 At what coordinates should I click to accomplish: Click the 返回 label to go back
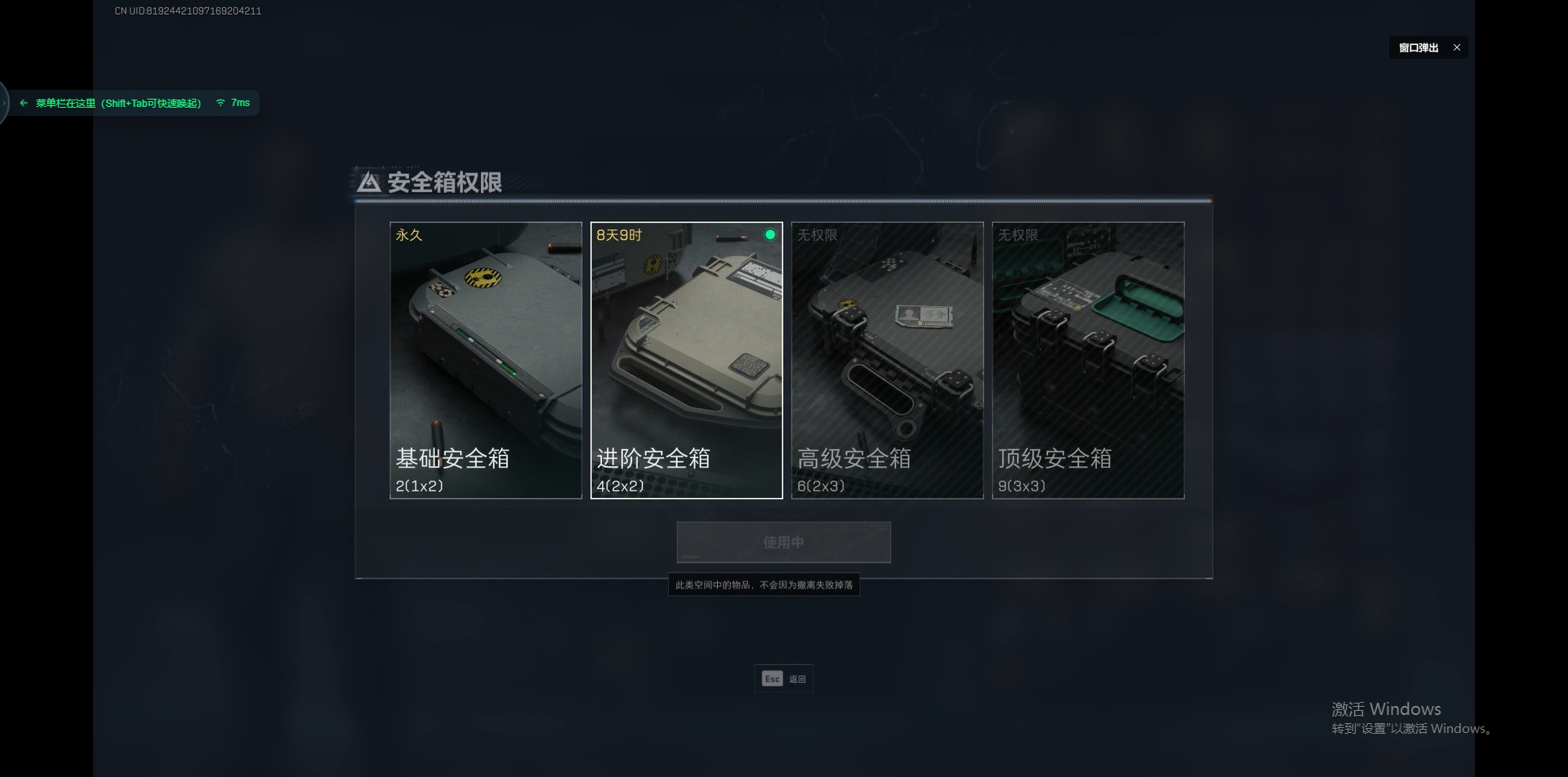tap(797, 679)
